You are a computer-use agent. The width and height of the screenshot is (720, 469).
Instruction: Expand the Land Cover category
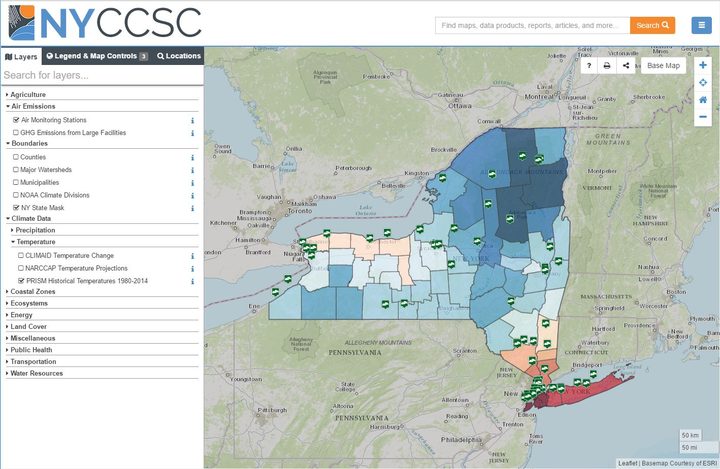pyautogui.click(x=27, y=327)
